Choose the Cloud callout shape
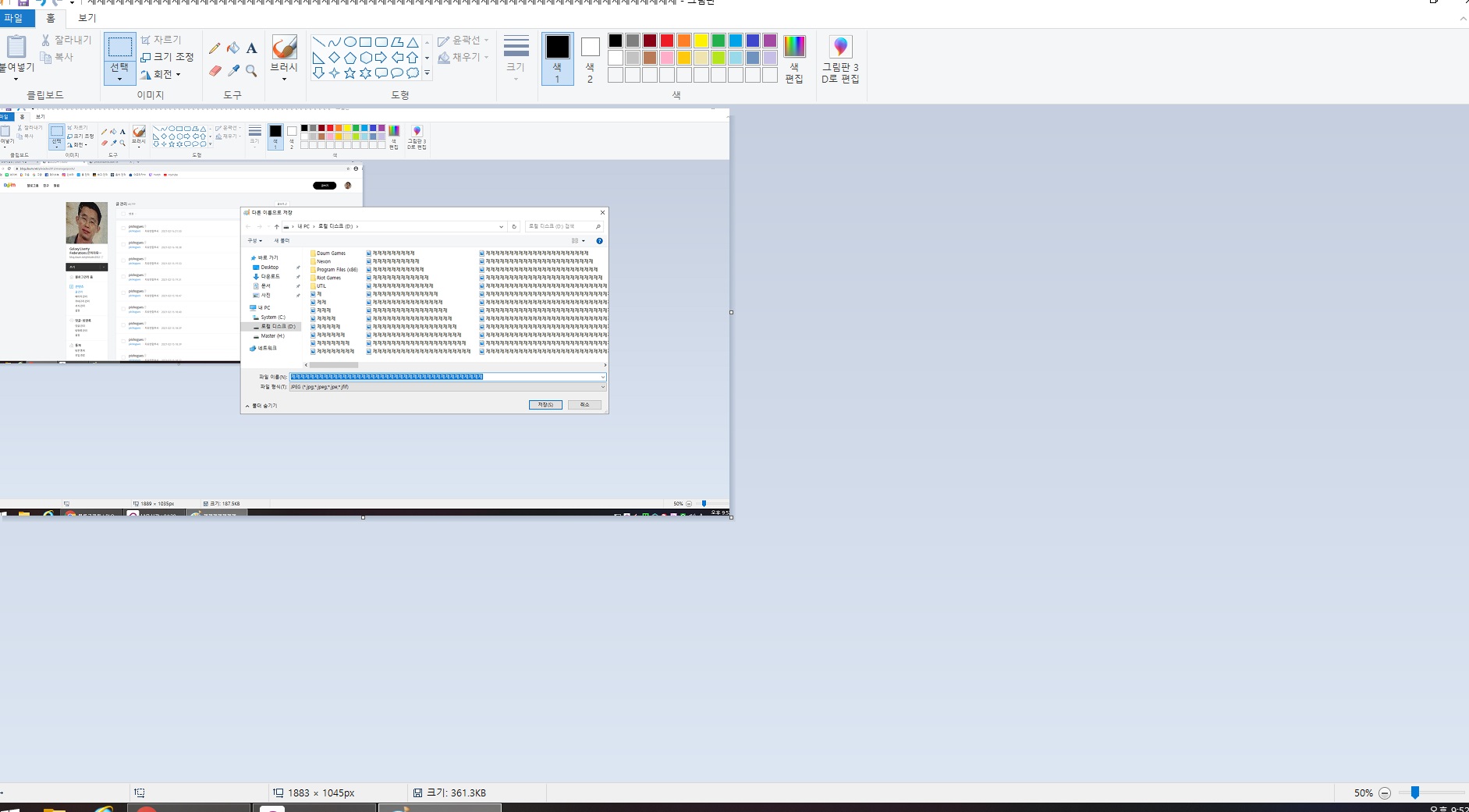 (x=412, y=73)
